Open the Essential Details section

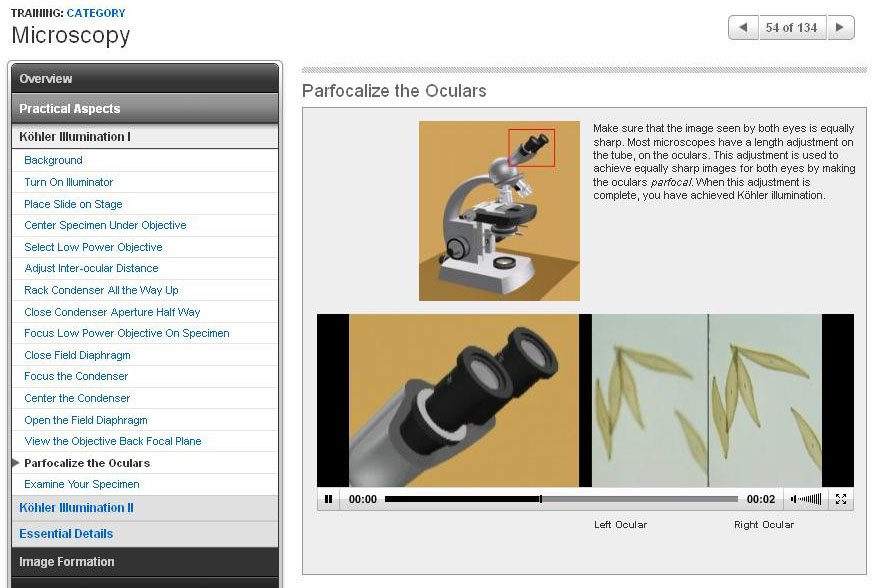point(145,534)
